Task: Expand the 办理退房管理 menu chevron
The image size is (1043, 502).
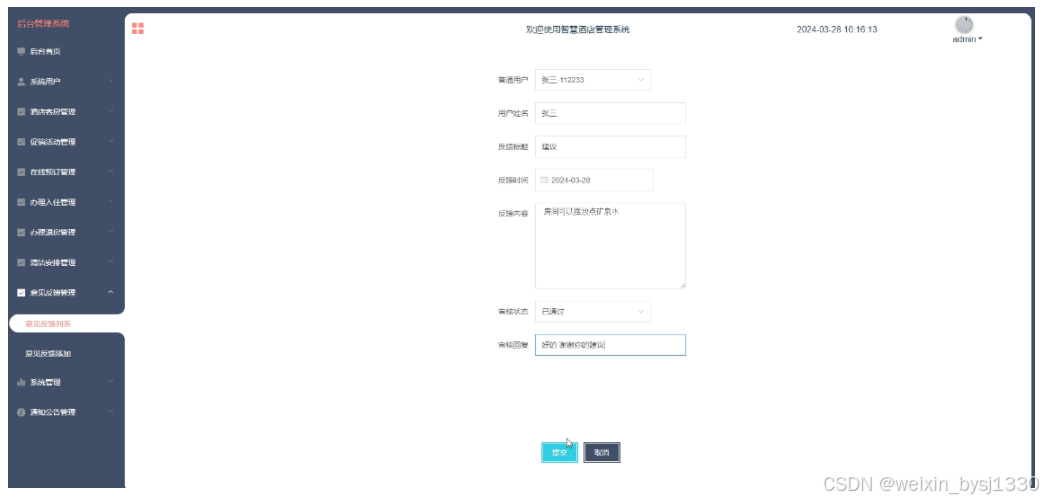Action: pyautogui.click(x=111, y=231)
